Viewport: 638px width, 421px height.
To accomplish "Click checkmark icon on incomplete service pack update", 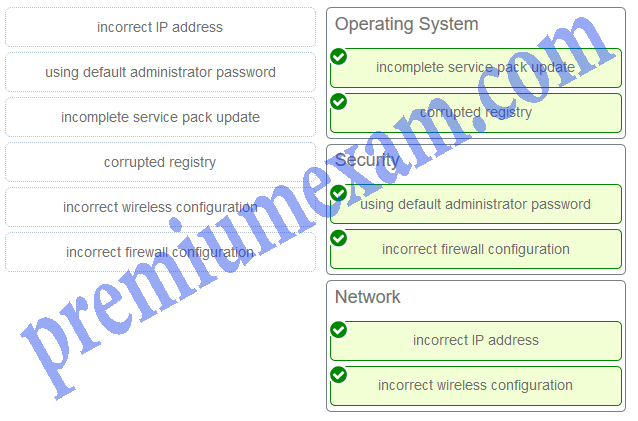I will (339, 57).
